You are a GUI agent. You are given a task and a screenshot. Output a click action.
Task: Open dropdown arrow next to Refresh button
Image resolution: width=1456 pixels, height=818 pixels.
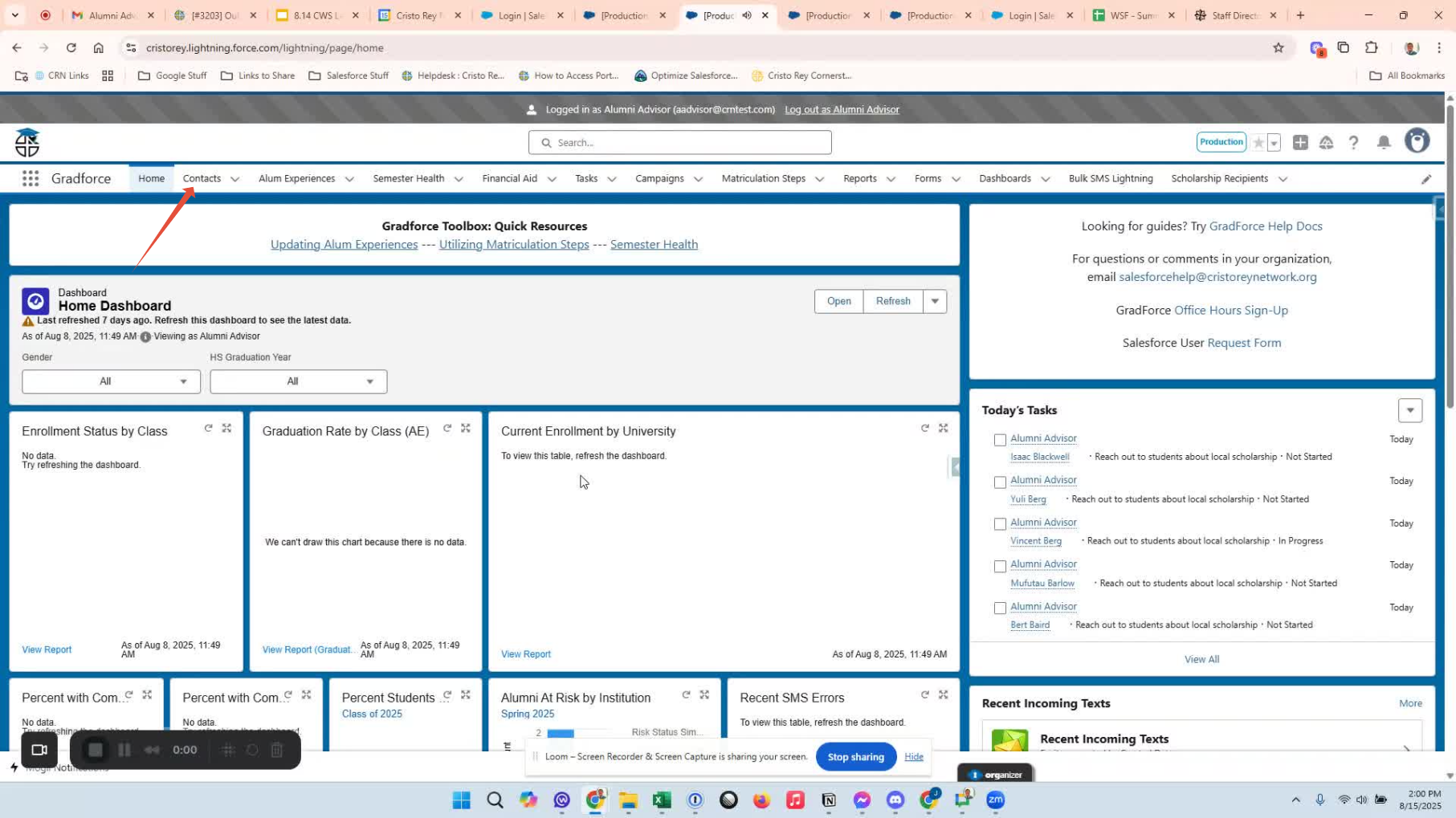935,302
